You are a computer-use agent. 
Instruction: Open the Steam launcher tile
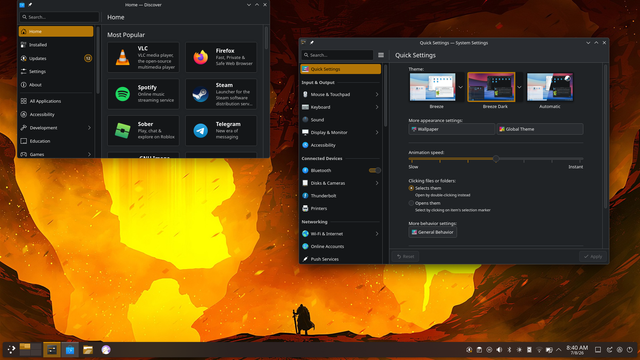[221, 94]
